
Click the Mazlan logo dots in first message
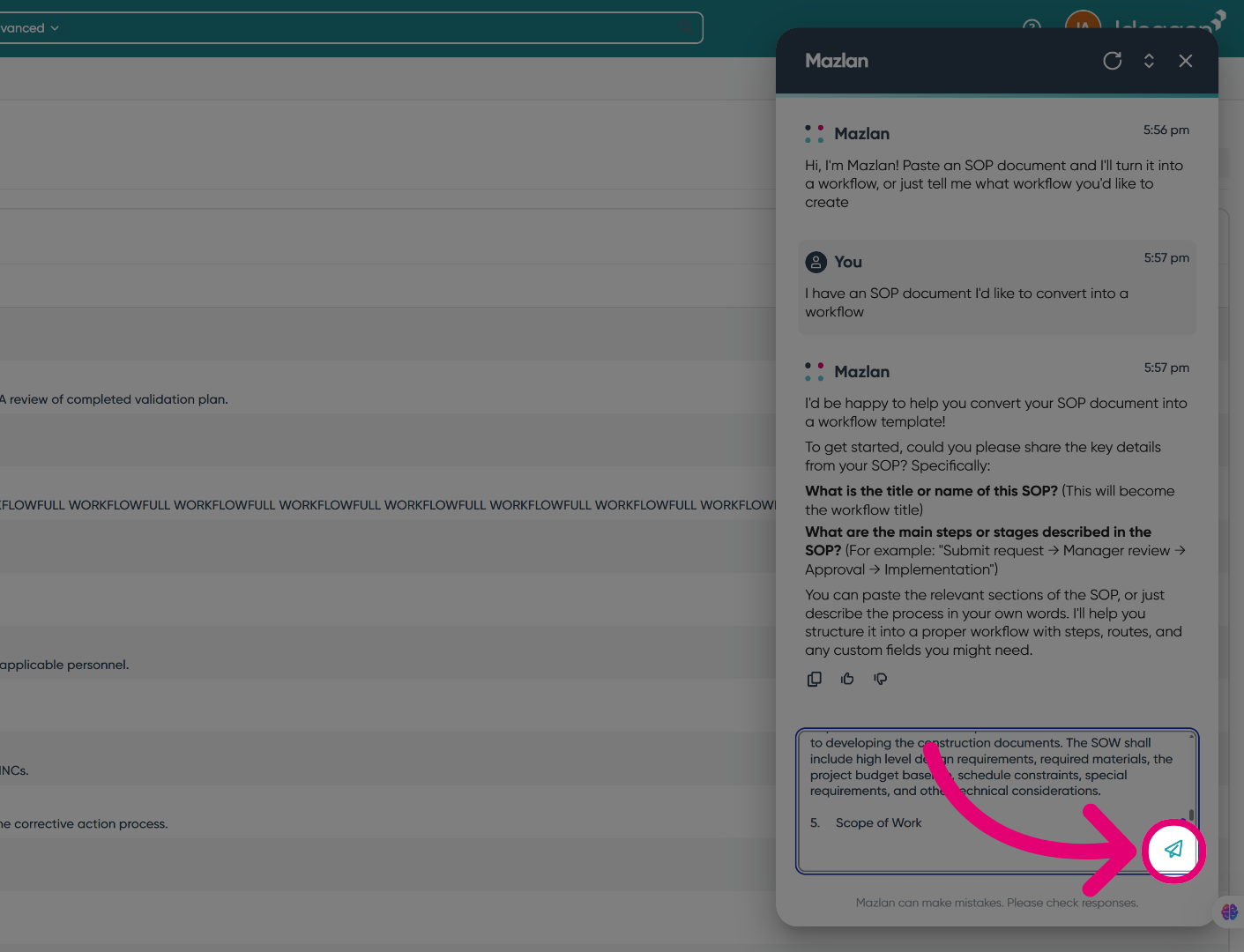pyautogui.click(x=815, y=134)
